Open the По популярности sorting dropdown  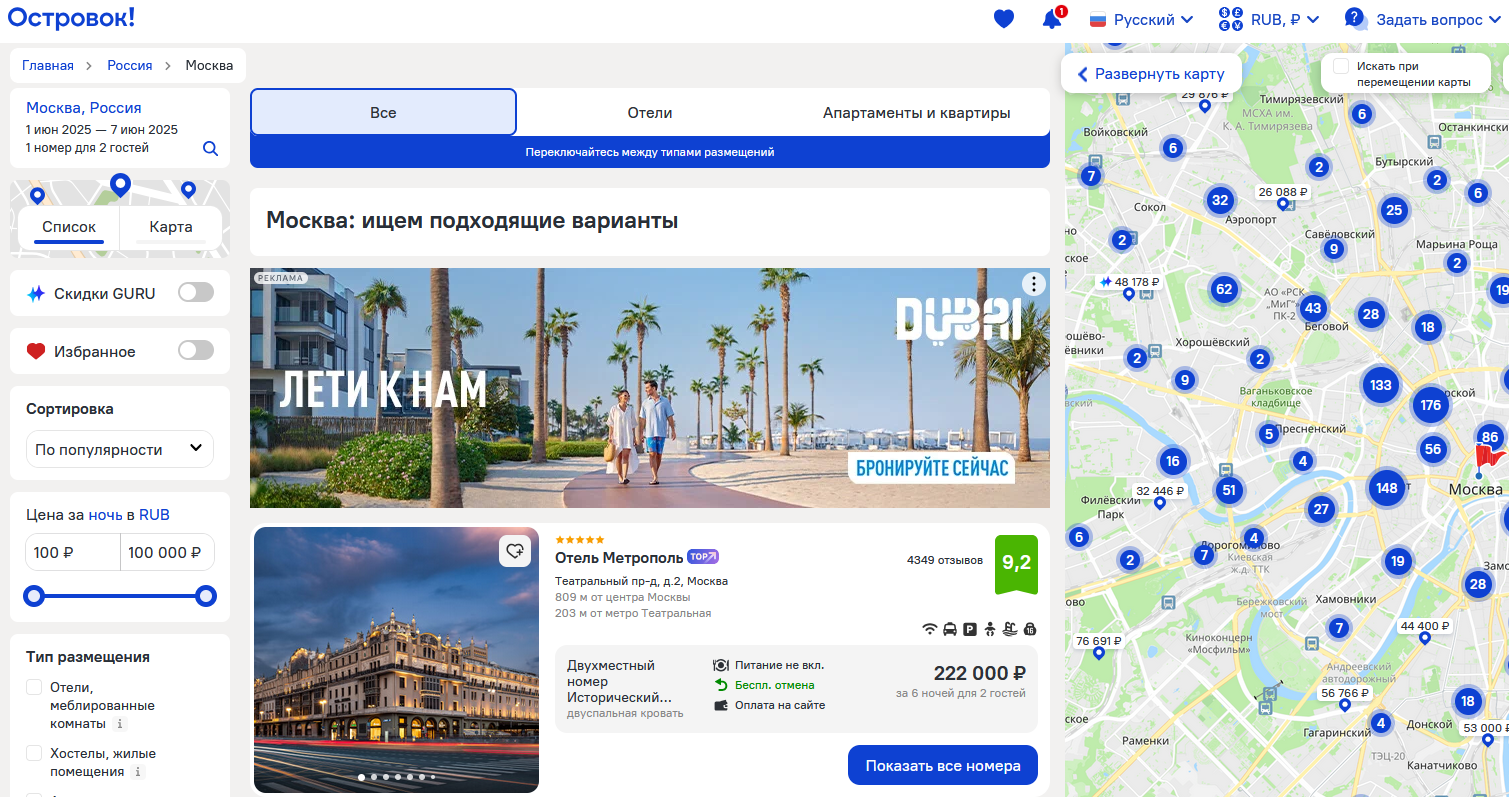click(120, 449)
